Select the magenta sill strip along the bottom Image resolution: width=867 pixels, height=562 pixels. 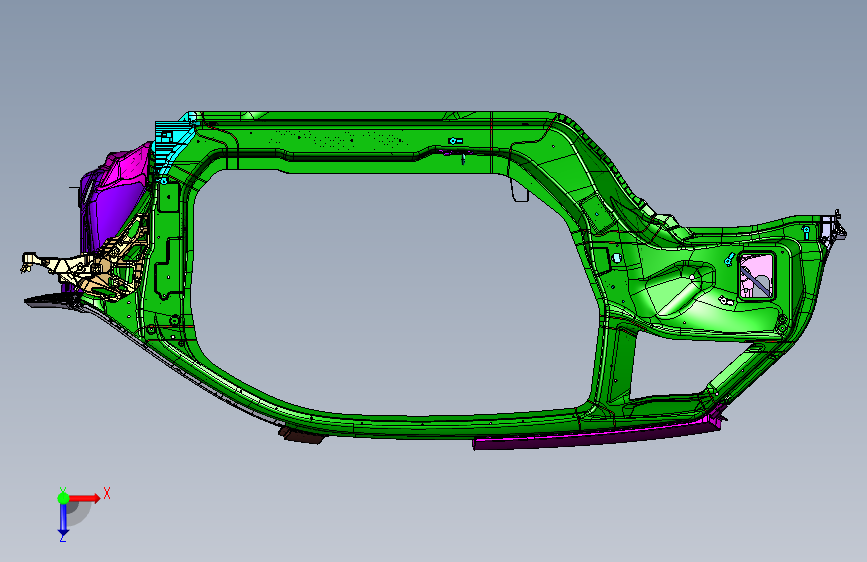pos(597,434)
